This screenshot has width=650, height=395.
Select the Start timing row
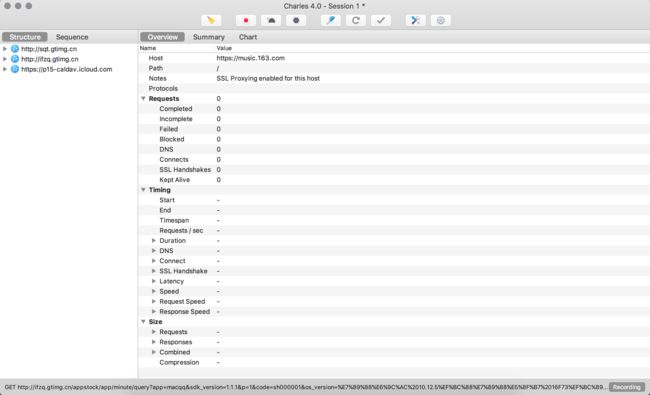click(394, 200)
